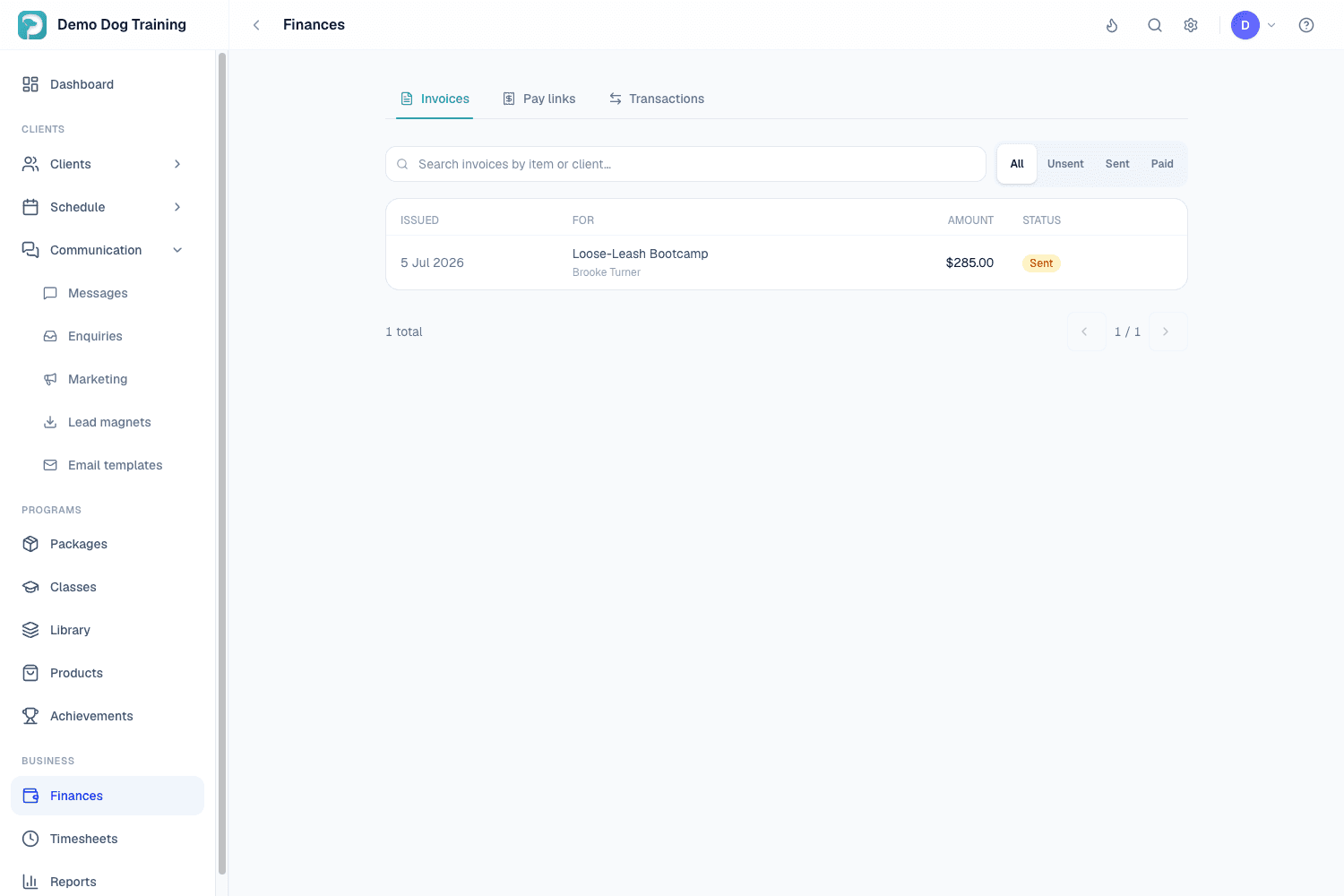Click the Enquiries inbox icon

(x=50, y=336)
